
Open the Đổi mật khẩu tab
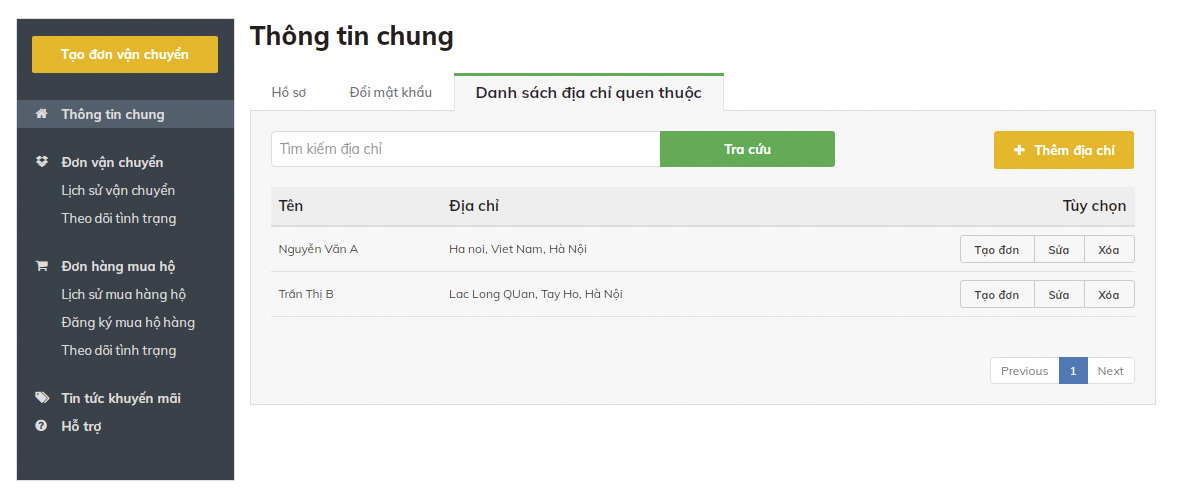390,93
